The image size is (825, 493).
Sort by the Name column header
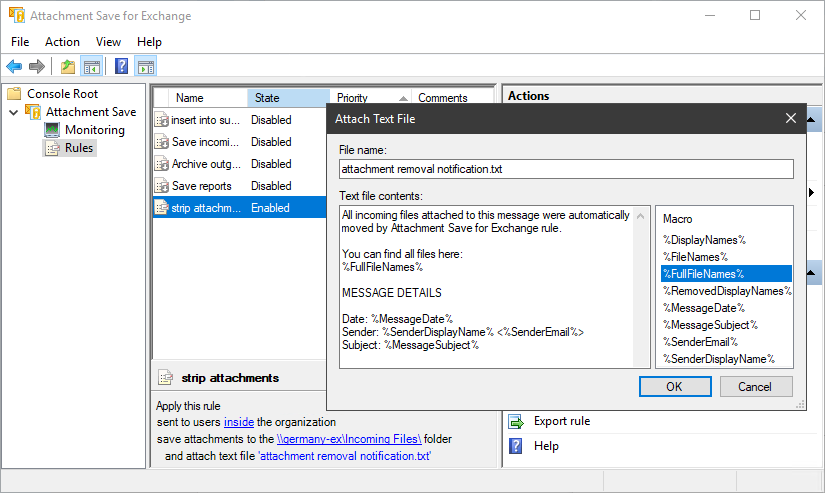click(207, 98)
